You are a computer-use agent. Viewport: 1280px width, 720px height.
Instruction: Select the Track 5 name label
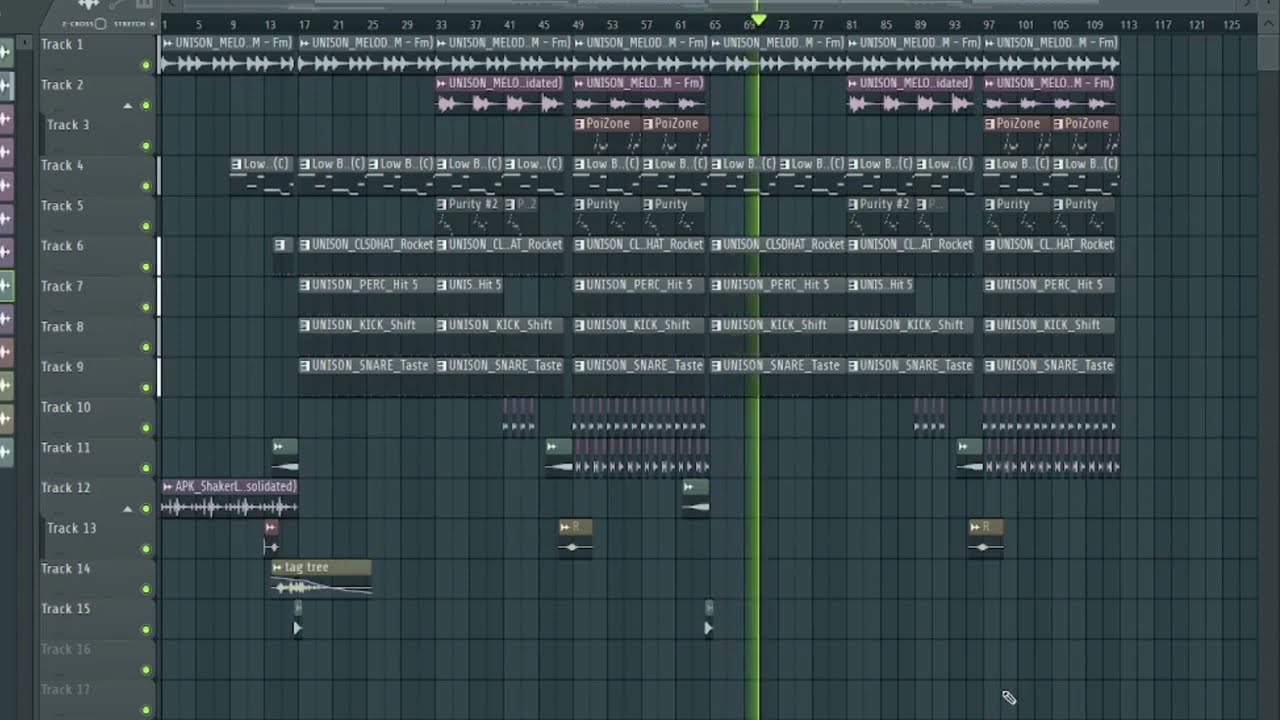(x=62, y=206)
